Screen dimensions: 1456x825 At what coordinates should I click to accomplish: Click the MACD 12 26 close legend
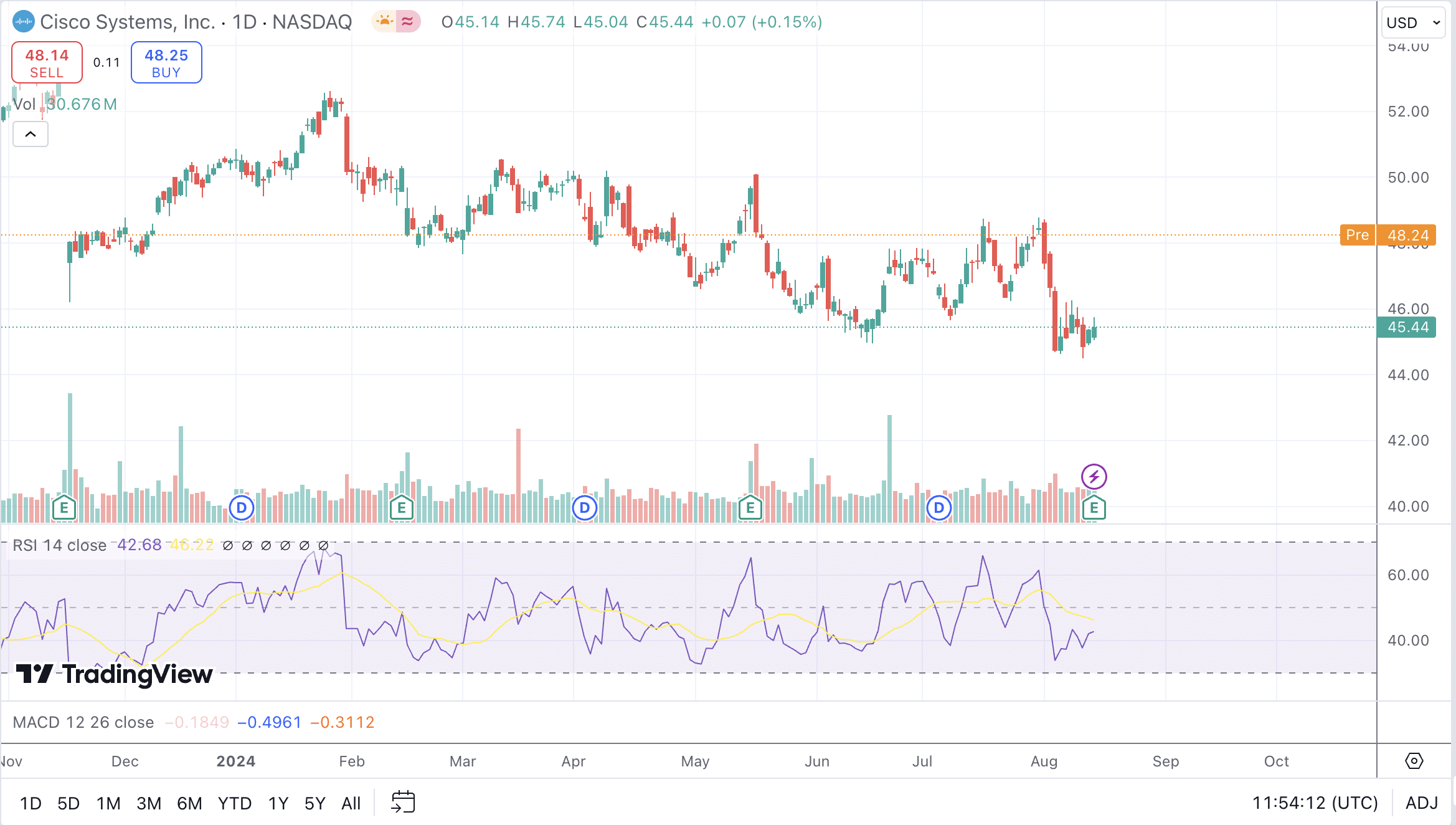[83, 722]
